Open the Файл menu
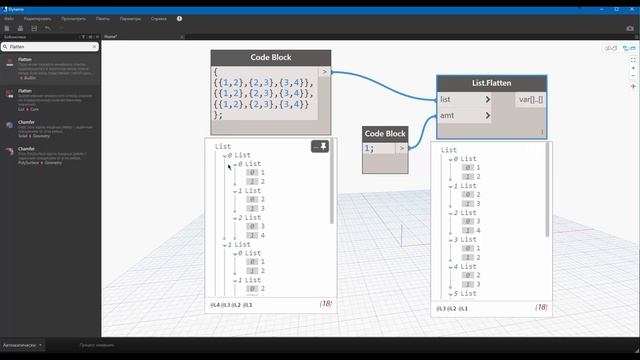This screenshot has height=360, width=640. 9,19
